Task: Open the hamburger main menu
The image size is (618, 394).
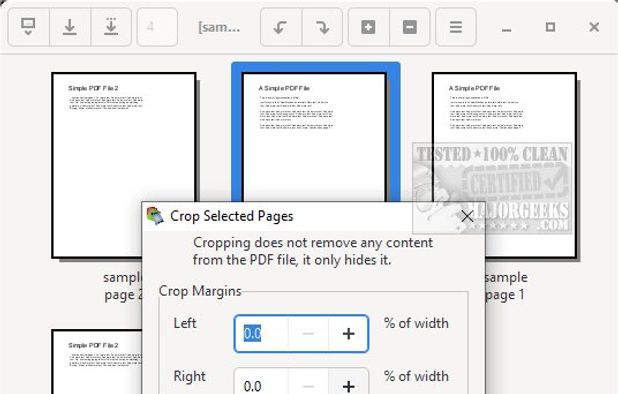Action: pos(456,27)
